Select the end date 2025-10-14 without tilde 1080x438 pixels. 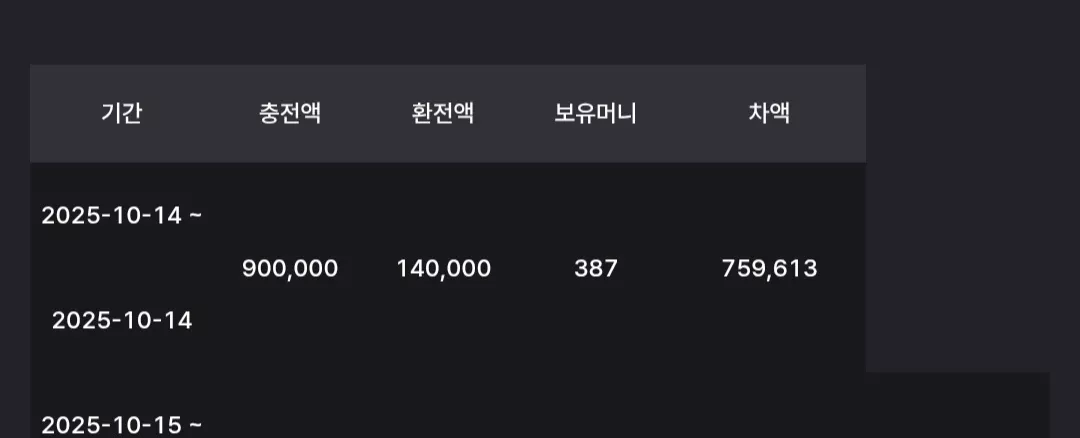click(122, 320)
